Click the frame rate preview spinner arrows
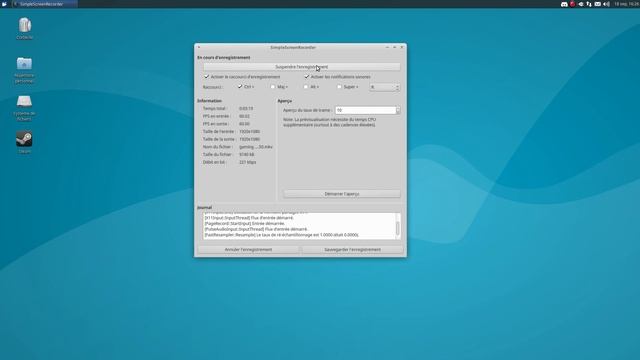Screen dimensions: 640x360 (398, 110)
